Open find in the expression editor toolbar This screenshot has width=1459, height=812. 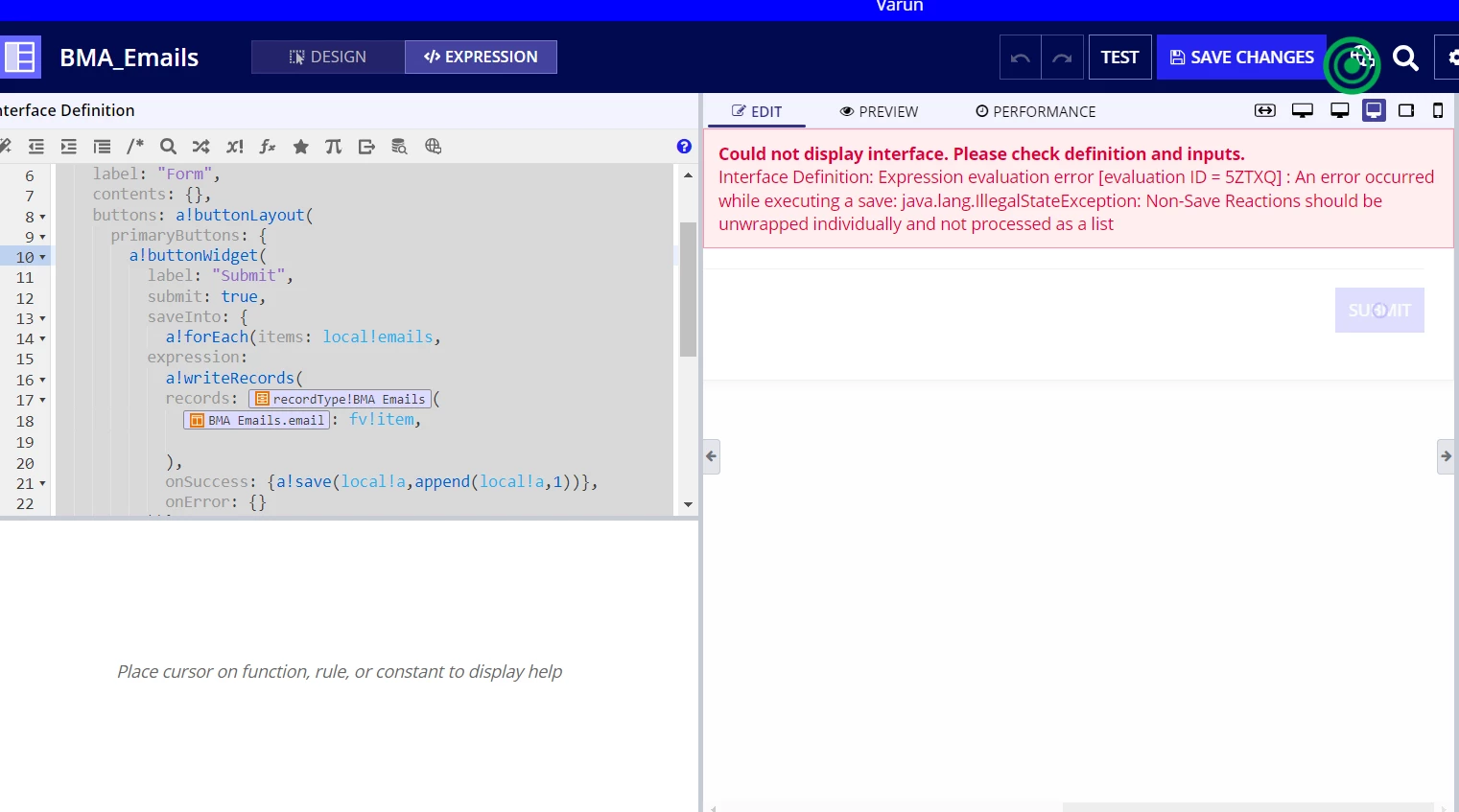click(168, 147)
